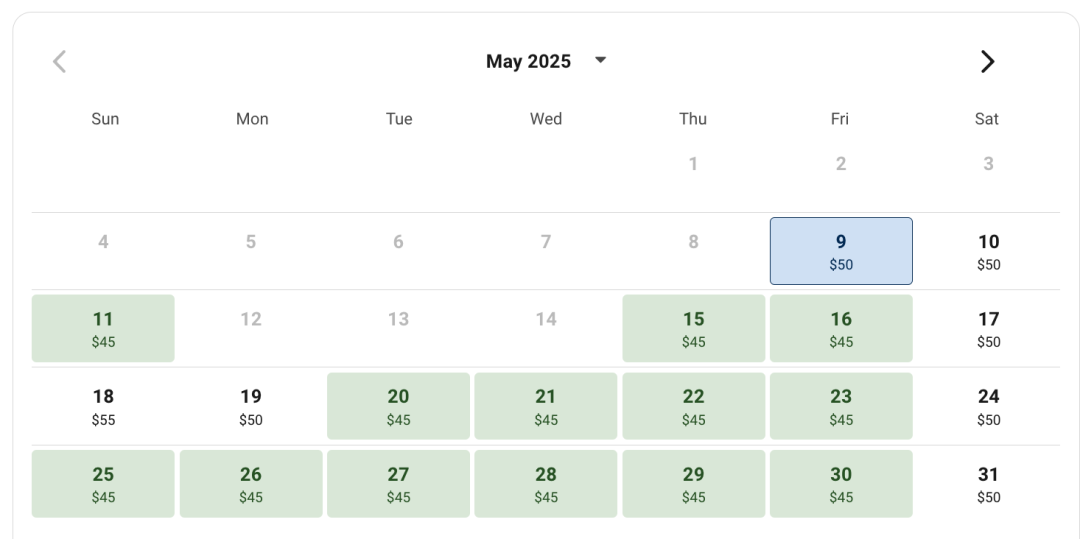
Task: Pick Saturday May 24 at $50
Action: click(x=988, y=406)
